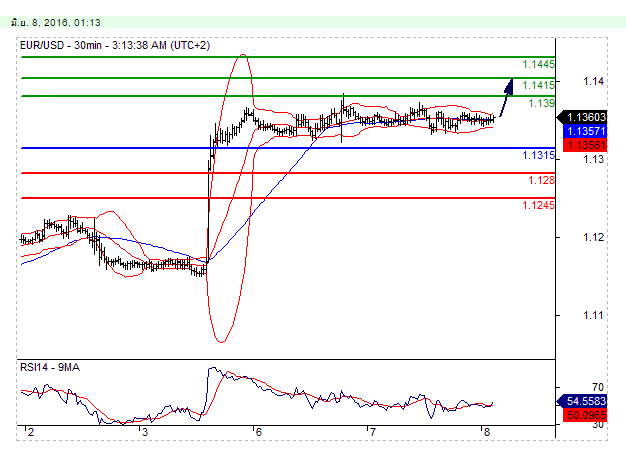Click the black 1.13603 current price tag
Screen dimensions: 626x465
pos(582,117)
